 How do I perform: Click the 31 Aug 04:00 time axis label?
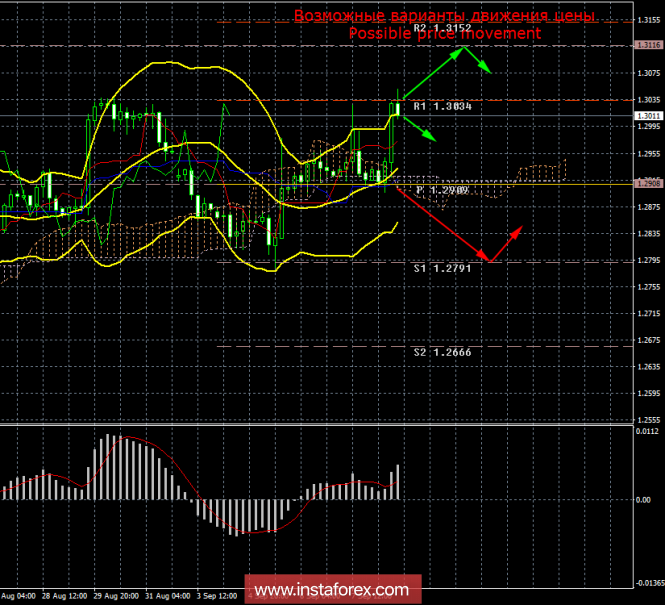[x=168, y=596]
